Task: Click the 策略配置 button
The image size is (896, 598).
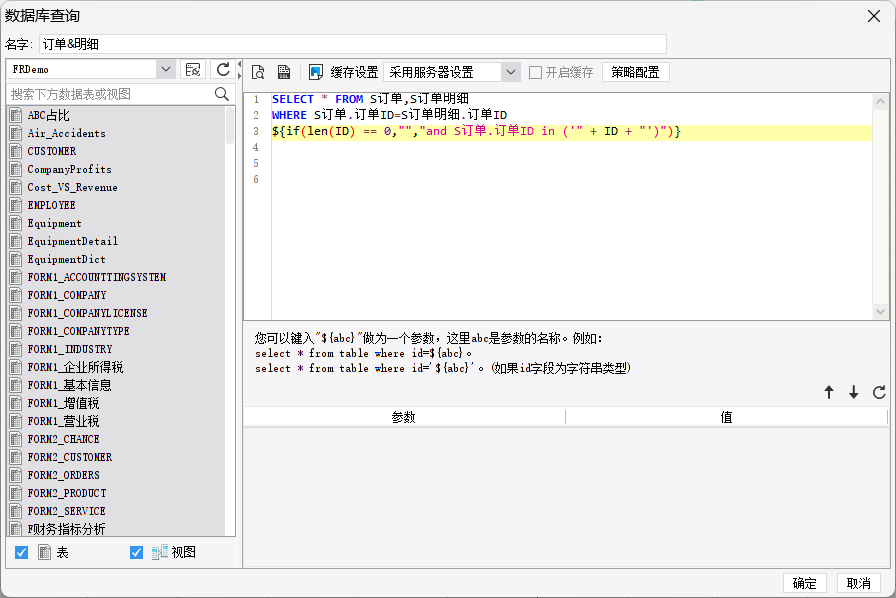Action: pyautogui.click(x=635, y=73)
